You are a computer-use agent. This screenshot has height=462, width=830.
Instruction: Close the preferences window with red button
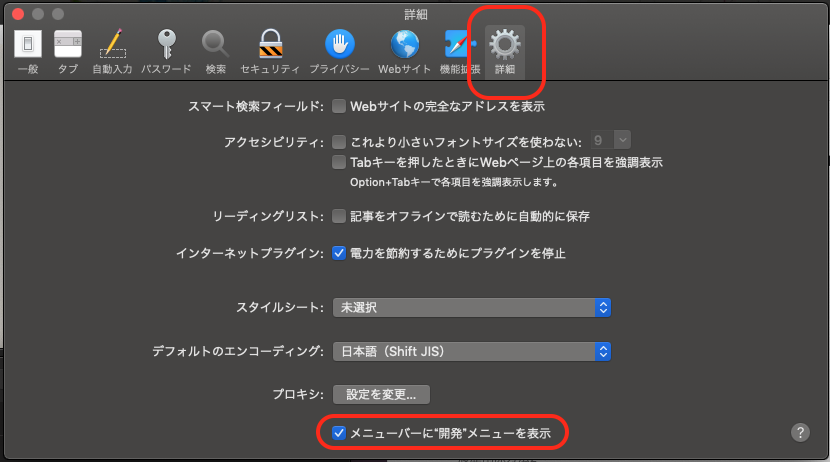tap(18, 14)
